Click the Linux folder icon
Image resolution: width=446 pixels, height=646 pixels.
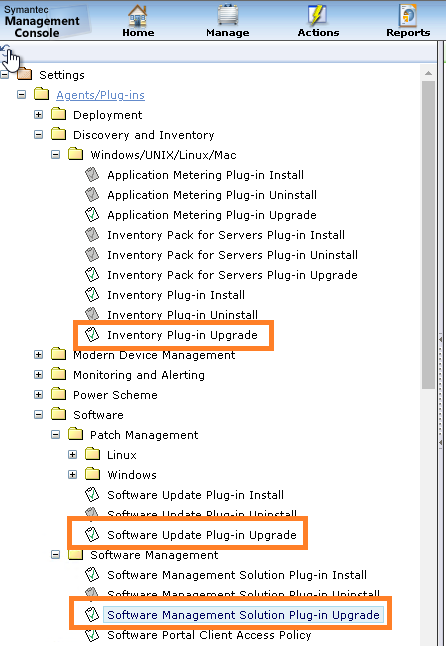[x=92, y=454]
